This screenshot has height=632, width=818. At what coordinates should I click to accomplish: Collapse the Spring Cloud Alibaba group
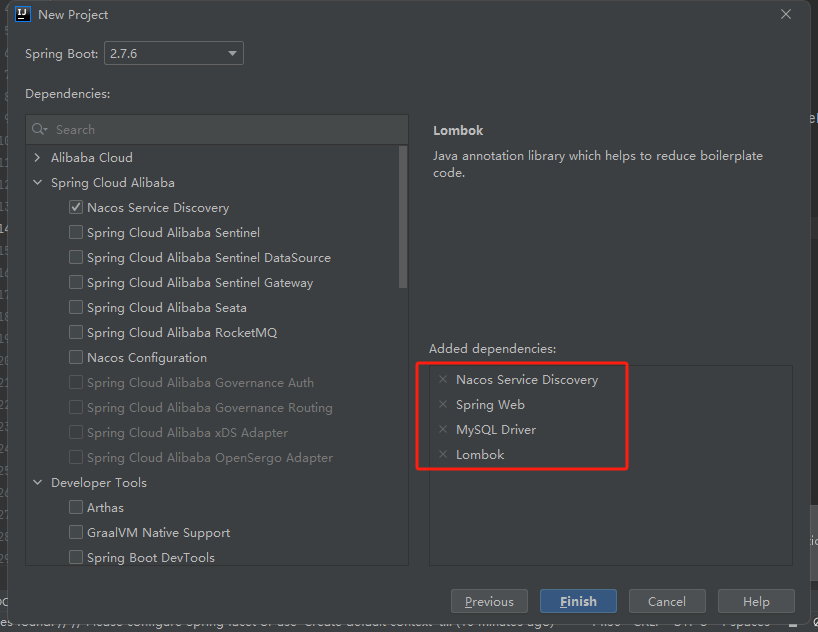pyautogui.click(x=38, y=182)
